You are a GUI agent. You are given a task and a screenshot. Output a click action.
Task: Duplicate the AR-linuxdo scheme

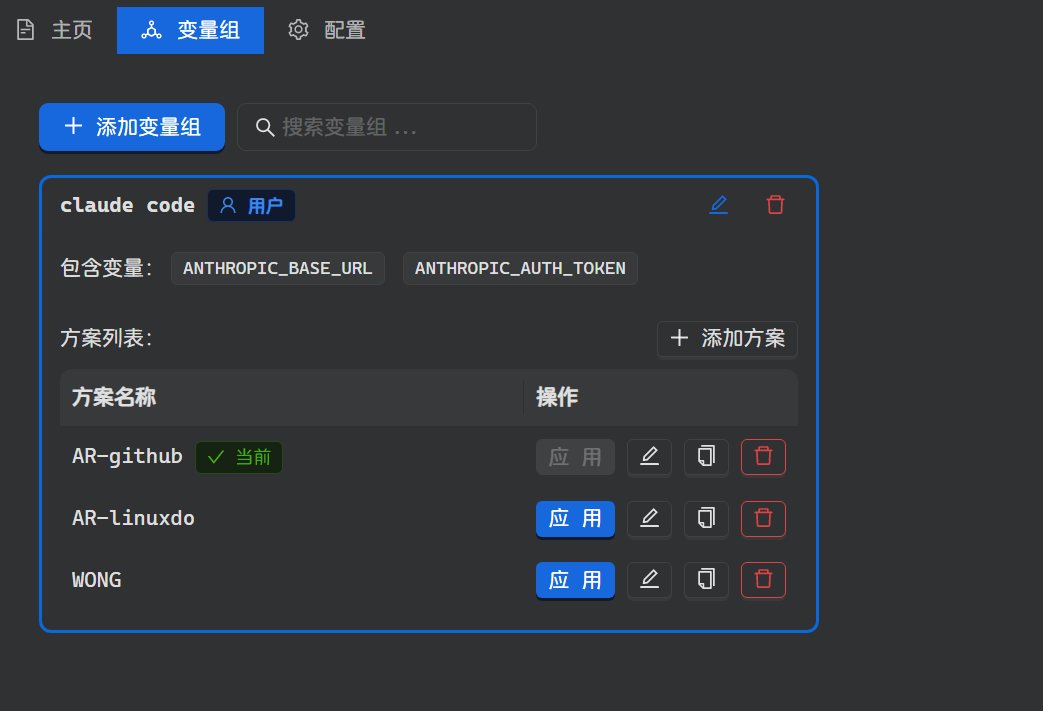[706, 519]
